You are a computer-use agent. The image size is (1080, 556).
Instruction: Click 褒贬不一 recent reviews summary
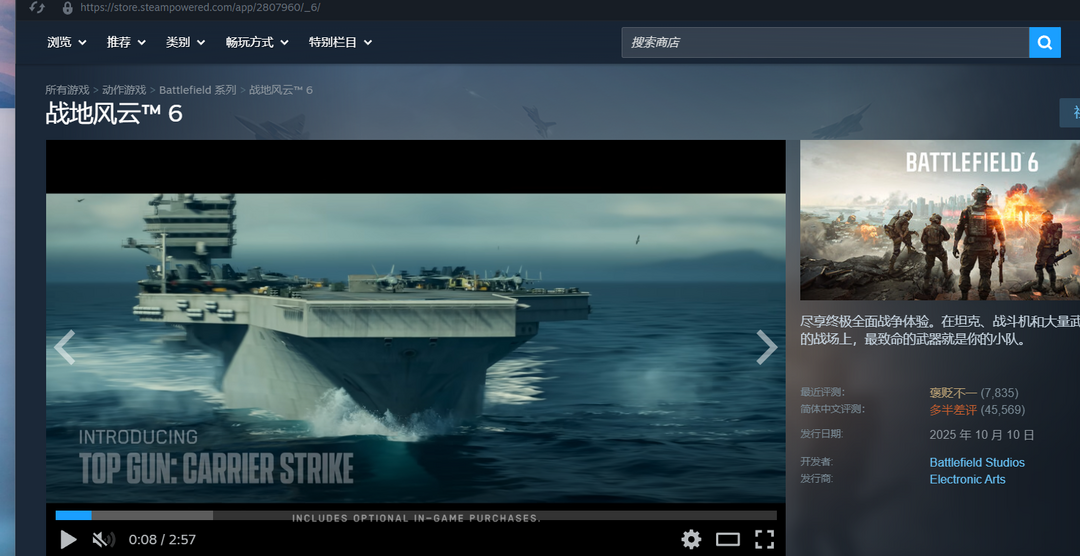[953, 393]
